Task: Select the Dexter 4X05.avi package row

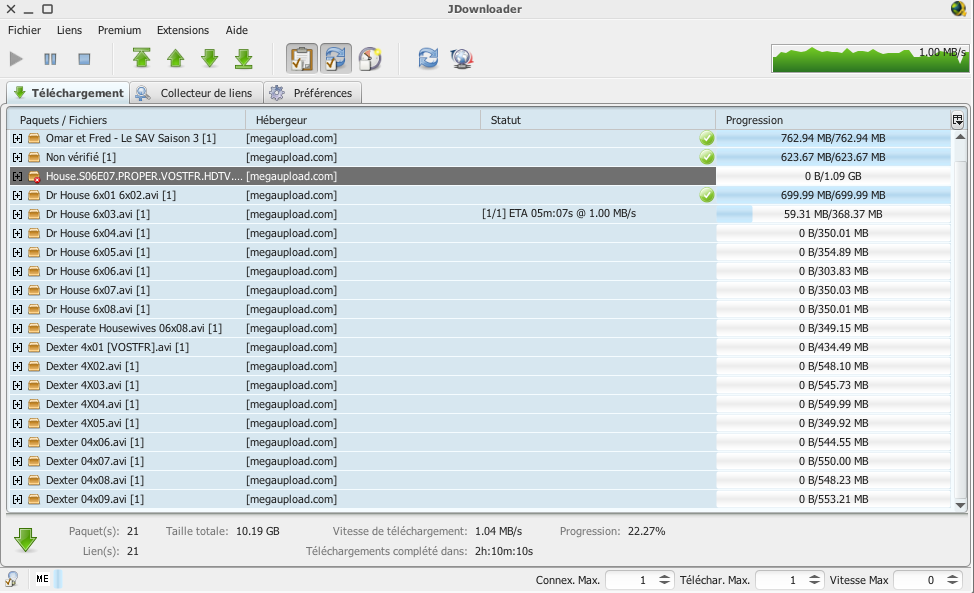Action: point(480,423)
